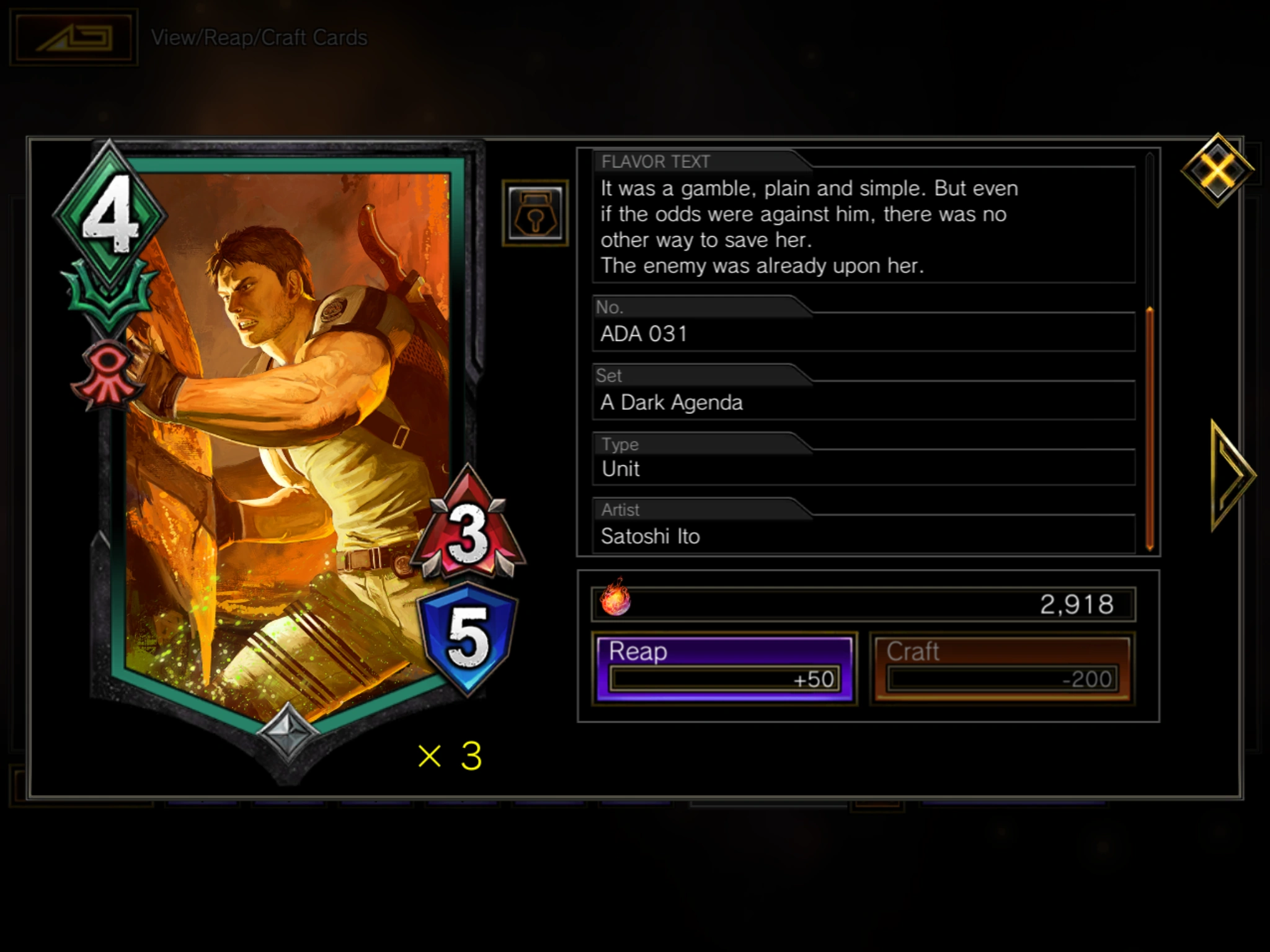Image resolution: width=1270 pixels, height=952 pixels.
Task: Tap the A Dark Agenda set field
Action: click(864, 402)
